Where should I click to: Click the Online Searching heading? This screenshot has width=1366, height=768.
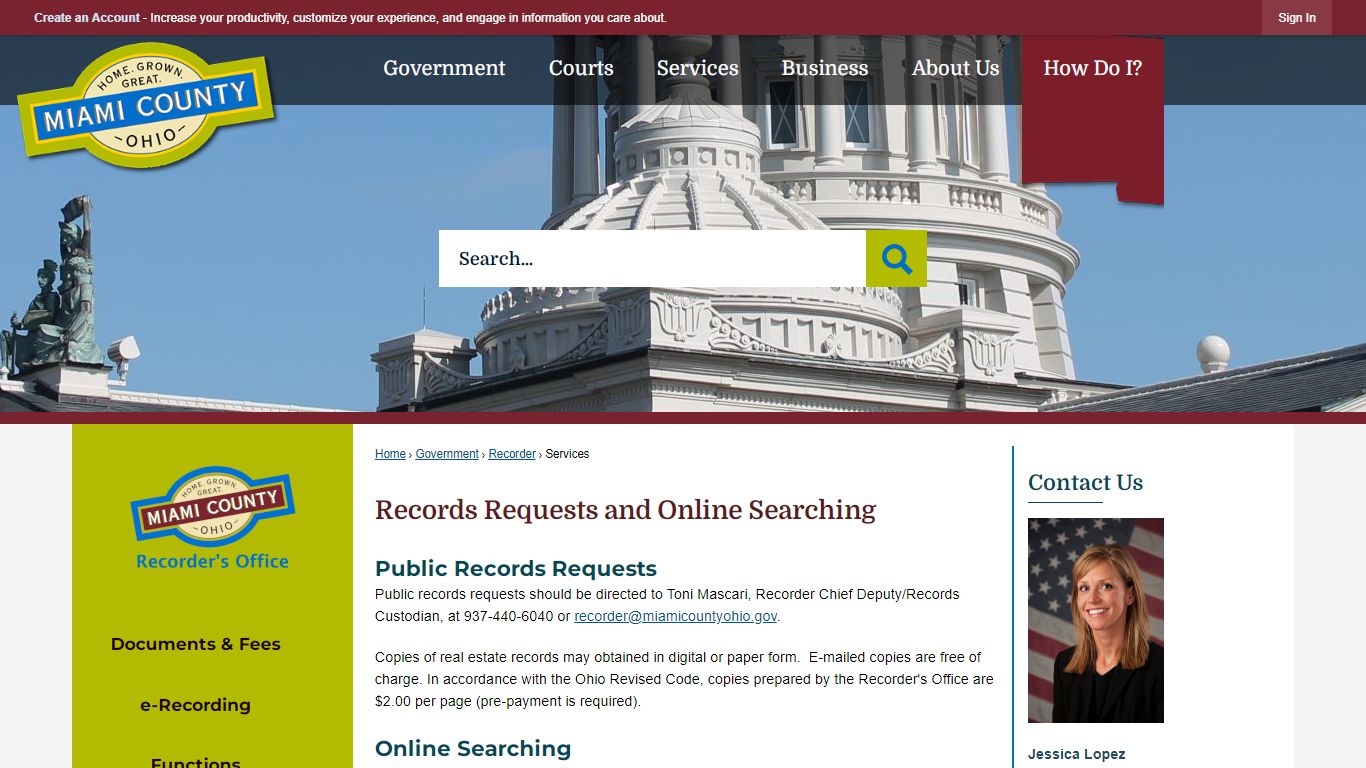pos(473,748)
